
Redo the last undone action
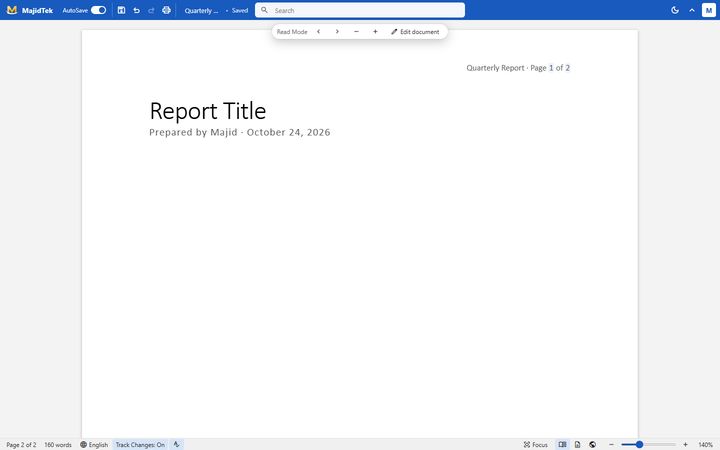[x=151, y=10]
